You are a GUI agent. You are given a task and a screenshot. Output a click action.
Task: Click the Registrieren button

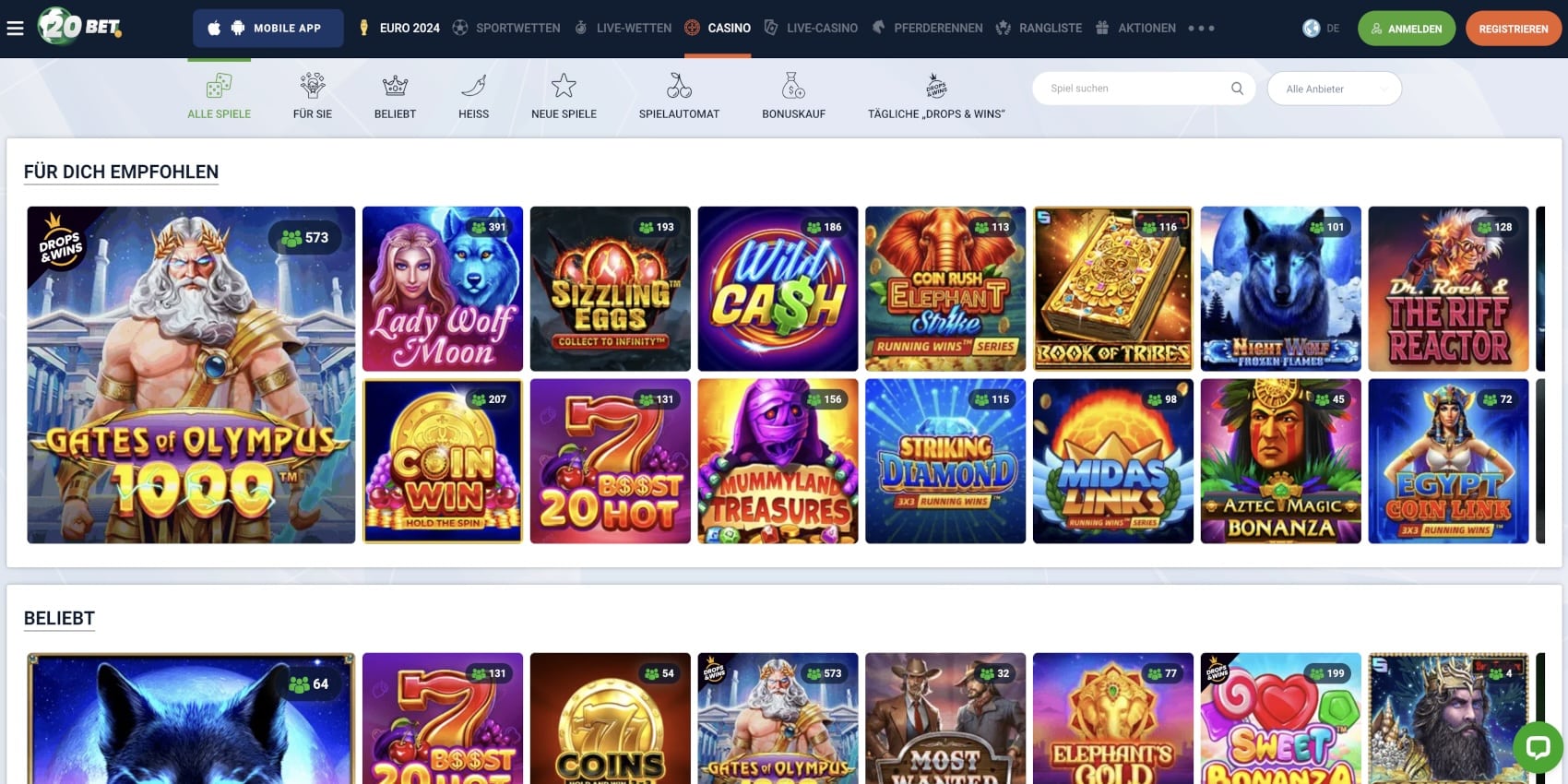[x=1514, y=29]
